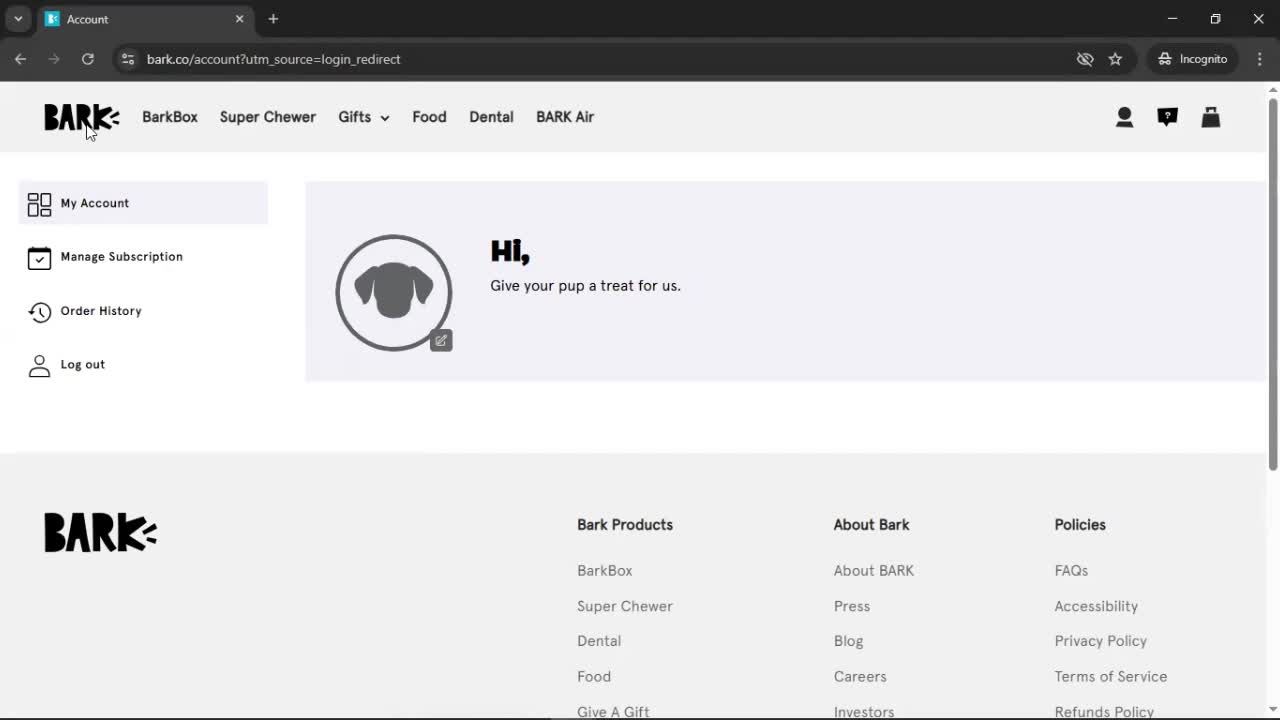
Task: Select My Account in the sidebar
Action: tap(144, 203)
